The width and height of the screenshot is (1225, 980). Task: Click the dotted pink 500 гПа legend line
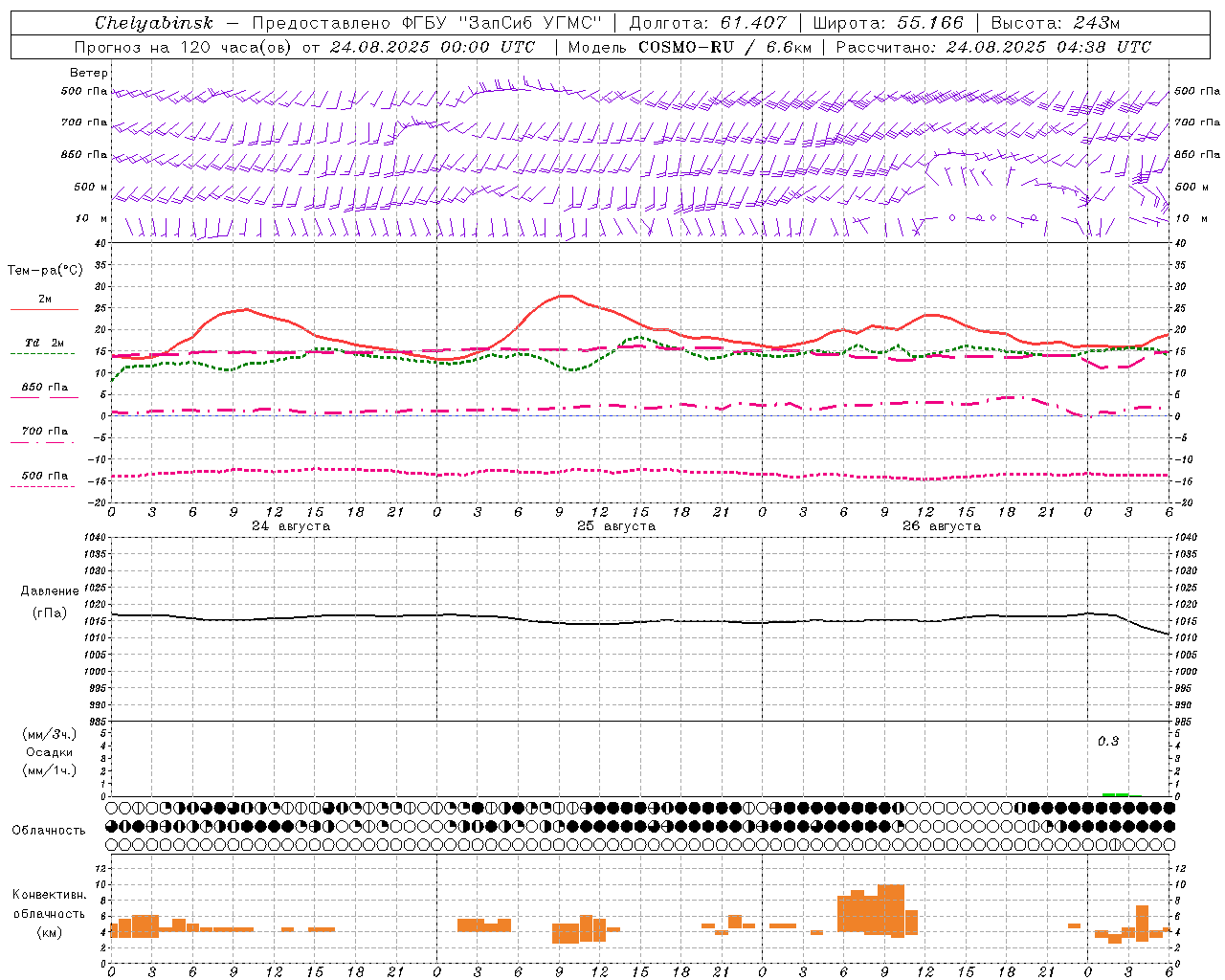click(43, 486)
